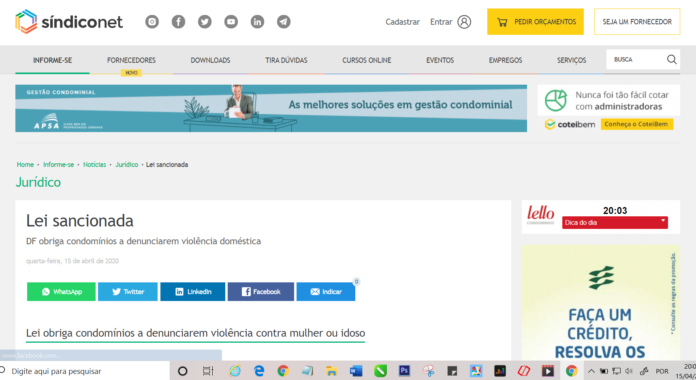Share the article via WhatsApp button

(61, 292)
